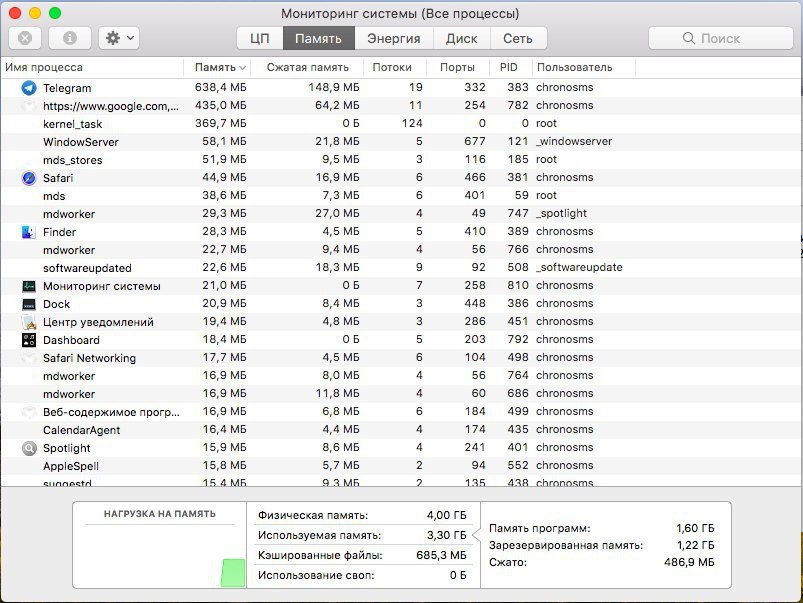Image resolution: width=803 pixels, height=603 pixels.
Task: Click the Safari compass icon in process list
Action: (29, 178)
